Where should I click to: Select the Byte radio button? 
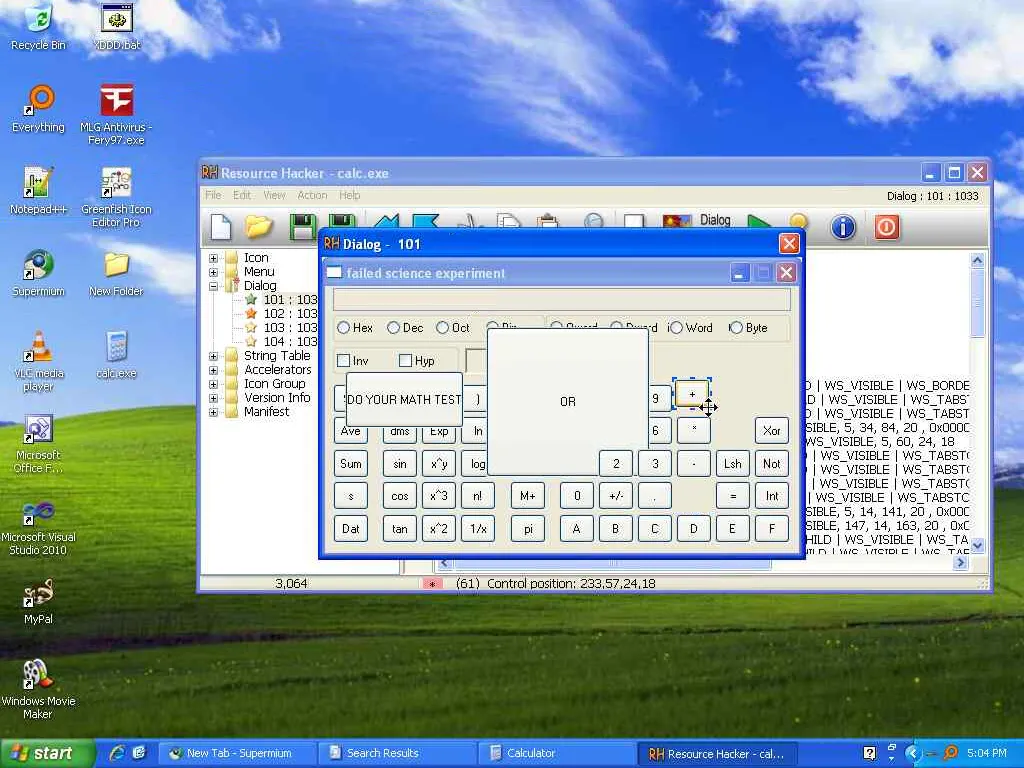point(736,328)
